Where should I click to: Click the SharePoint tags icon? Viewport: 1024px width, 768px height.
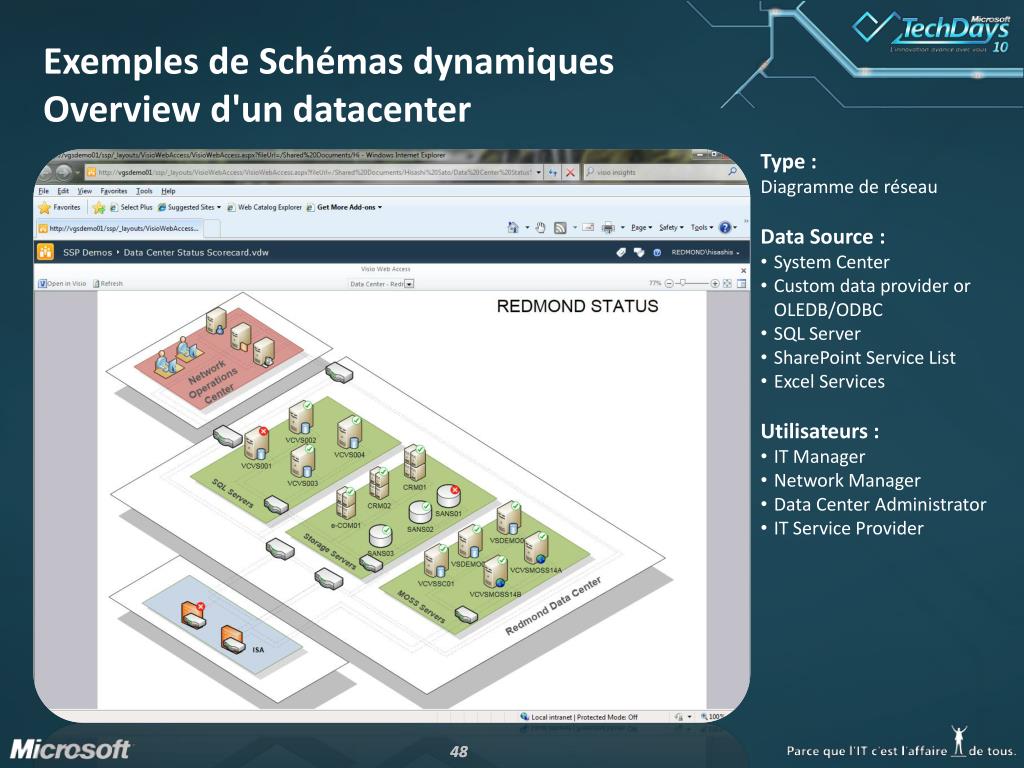[x=621, y=252]
